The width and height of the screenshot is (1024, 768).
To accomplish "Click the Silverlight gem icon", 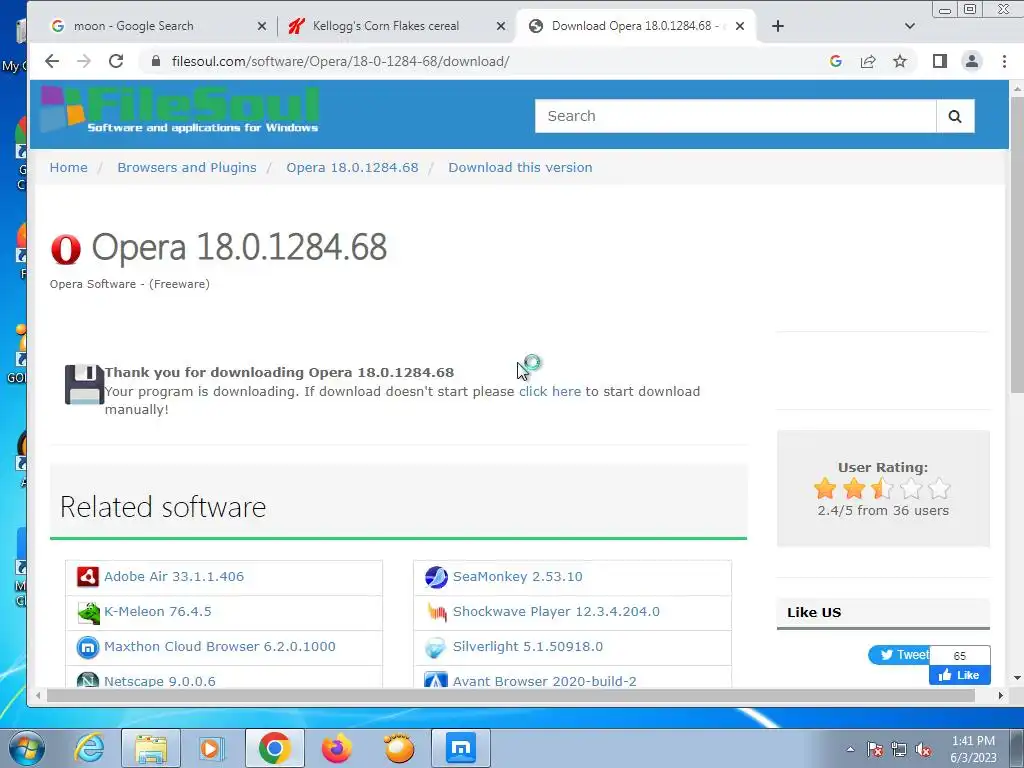I will click(436, 647).
